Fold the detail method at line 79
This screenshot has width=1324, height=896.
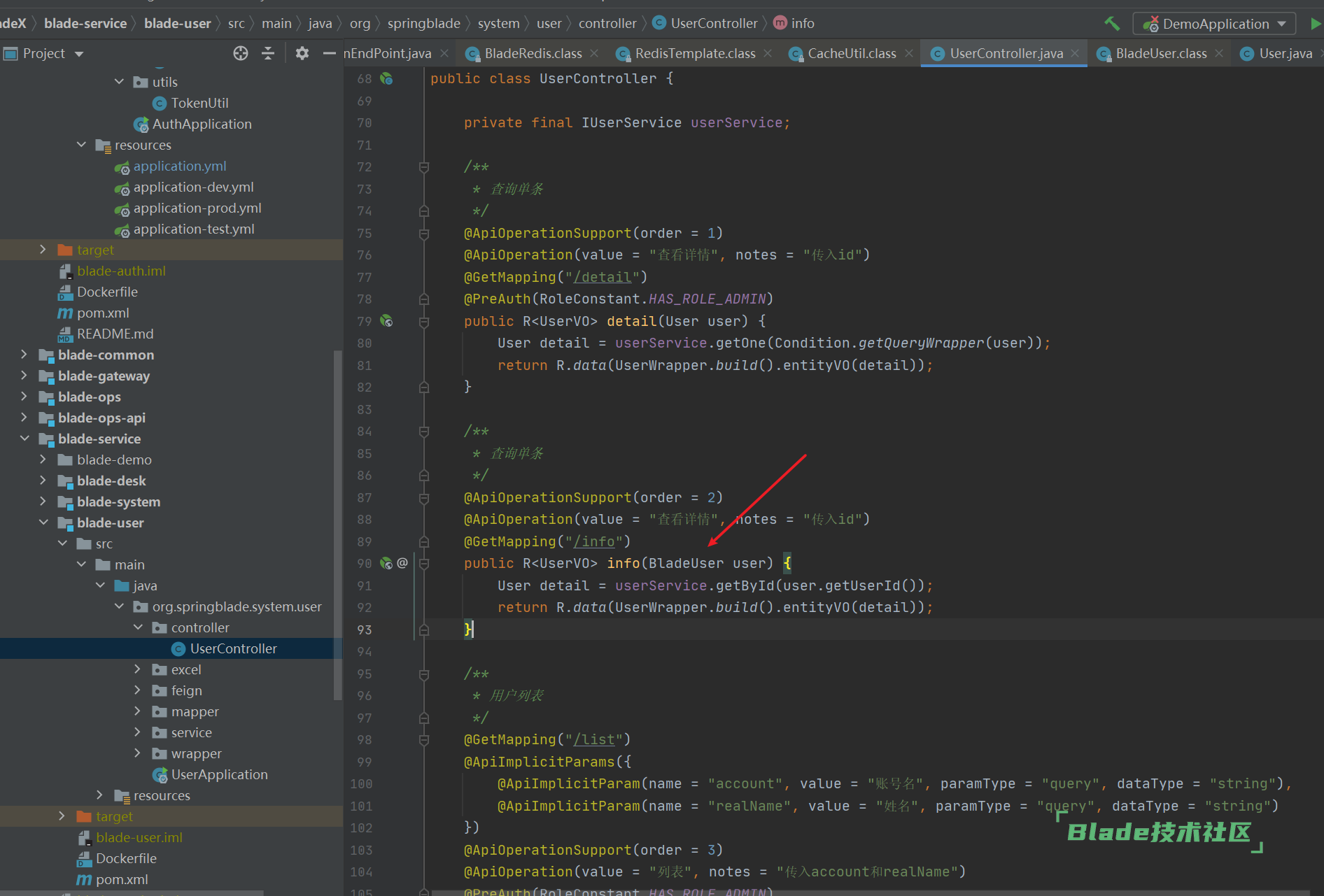(x=424, y=322)
